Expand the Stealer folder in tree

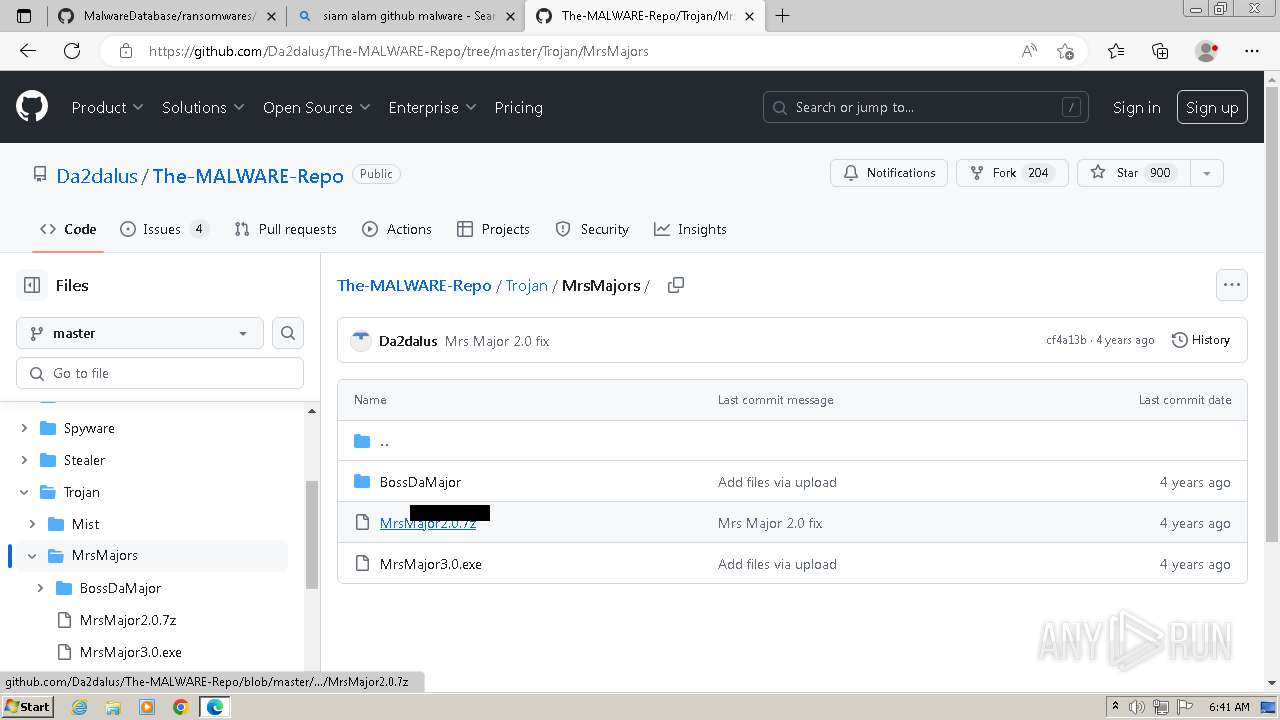[24, 460]
